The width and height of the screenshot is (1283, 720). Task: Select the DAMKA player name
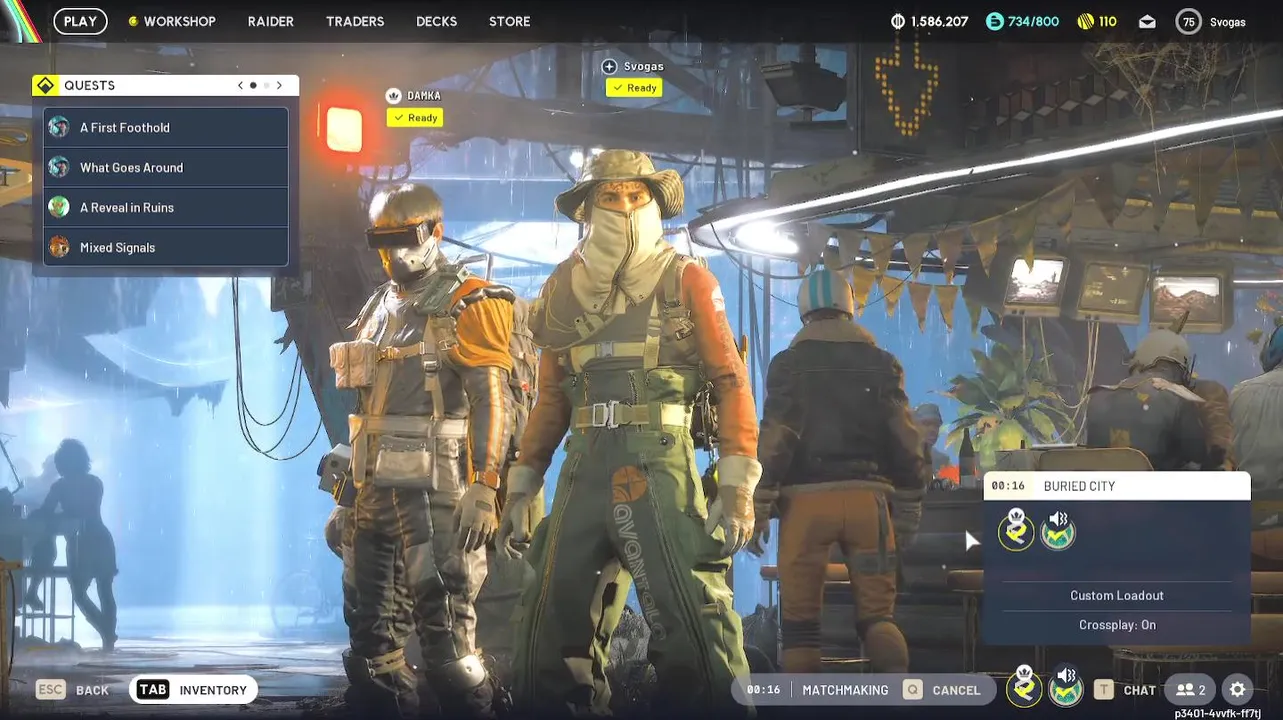point(424,96)
